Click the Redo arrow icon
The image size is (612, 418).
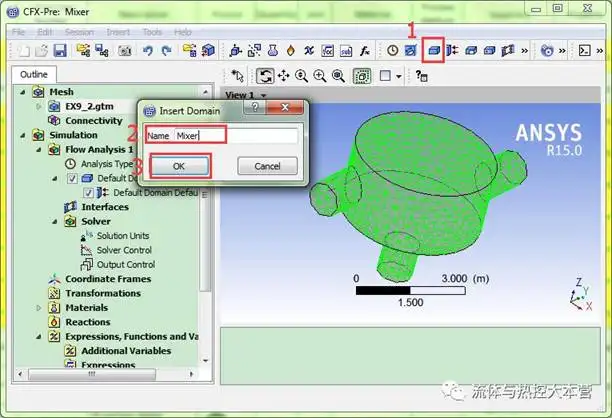(167, 51)
